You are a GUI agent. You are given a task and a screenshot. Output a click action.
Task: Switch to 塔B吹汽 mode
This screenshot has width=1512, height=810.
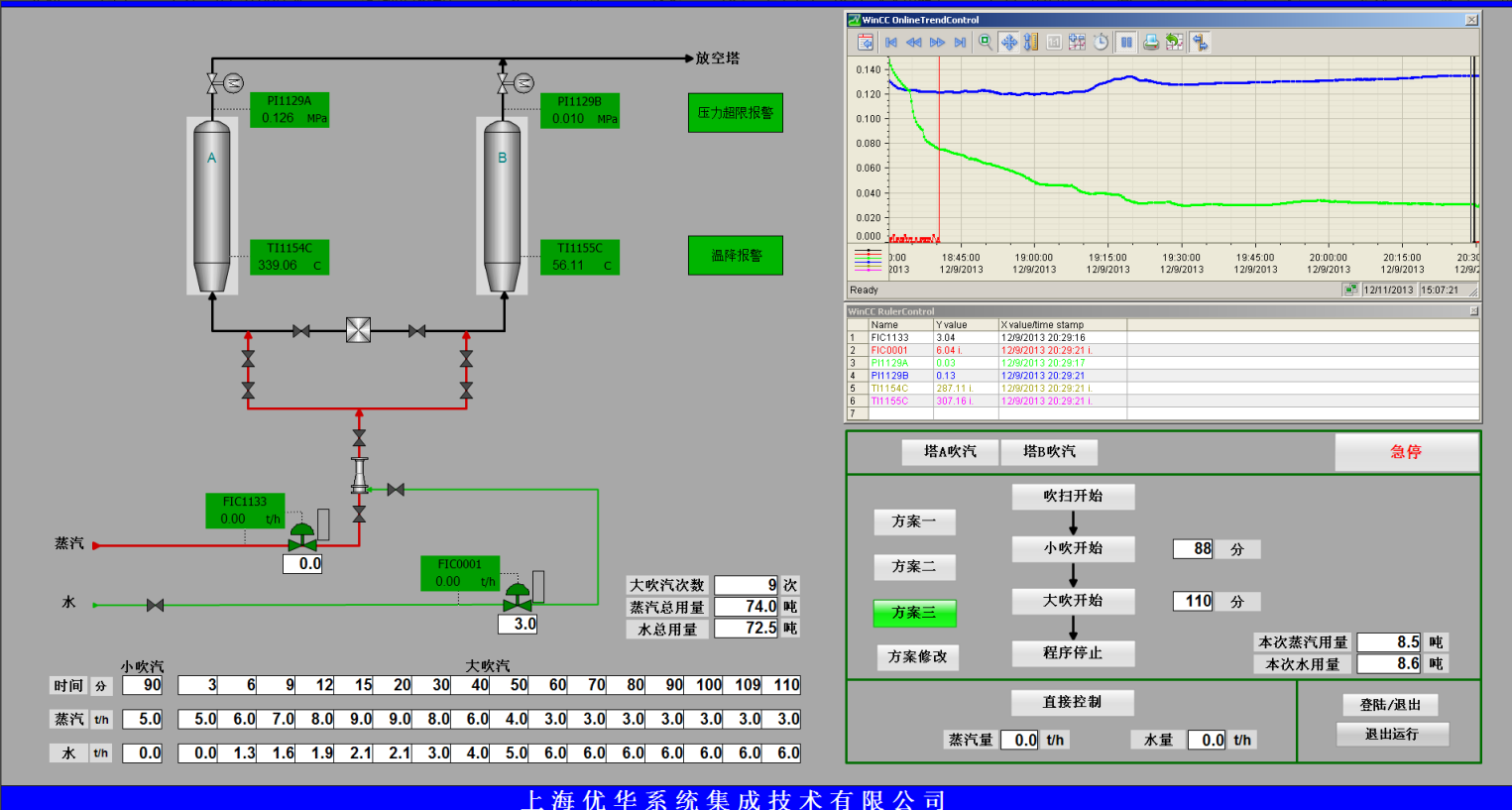1049,452
